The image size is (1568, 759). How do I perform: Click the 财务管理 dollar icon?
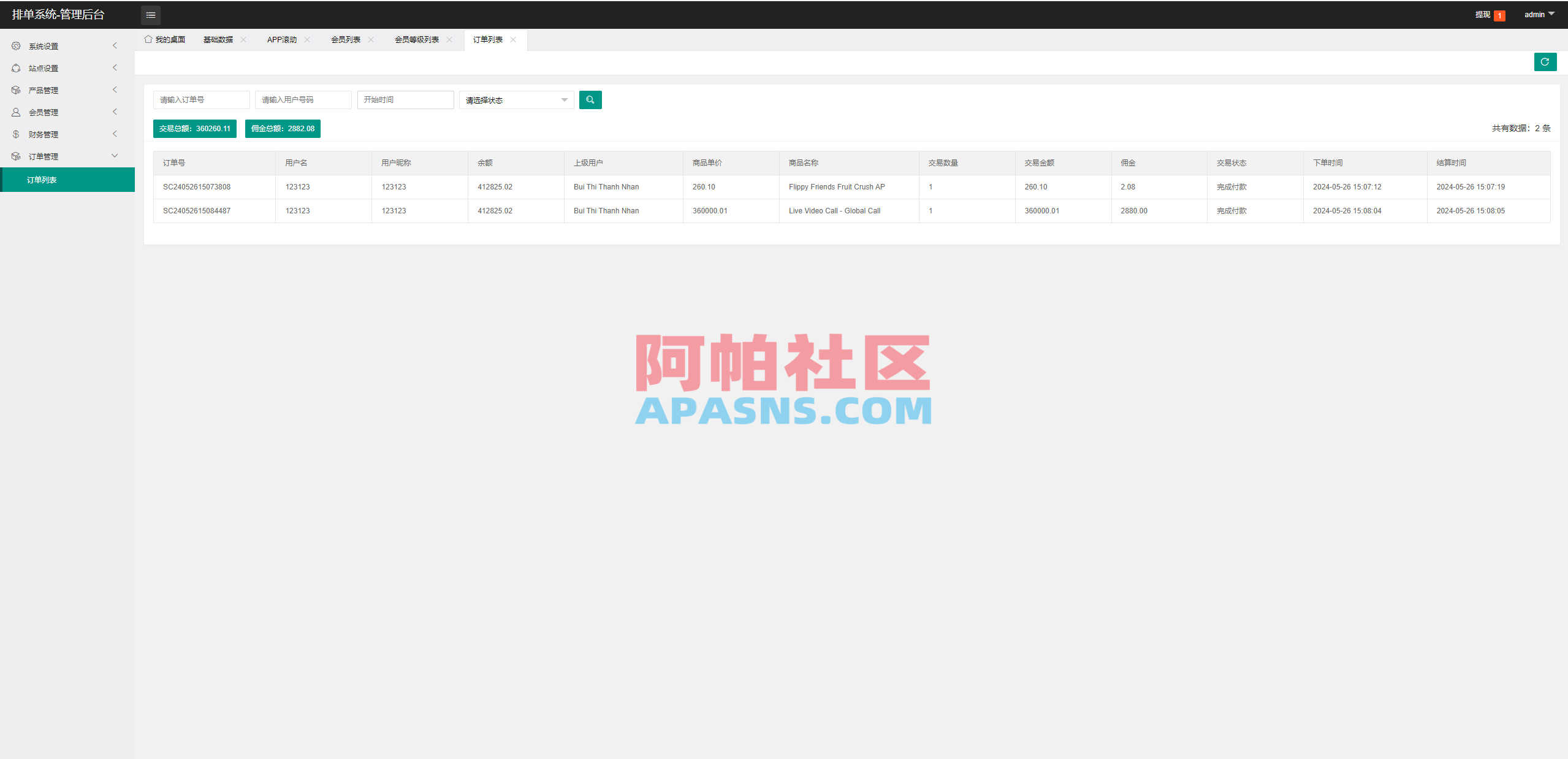[x=16, y=134]
